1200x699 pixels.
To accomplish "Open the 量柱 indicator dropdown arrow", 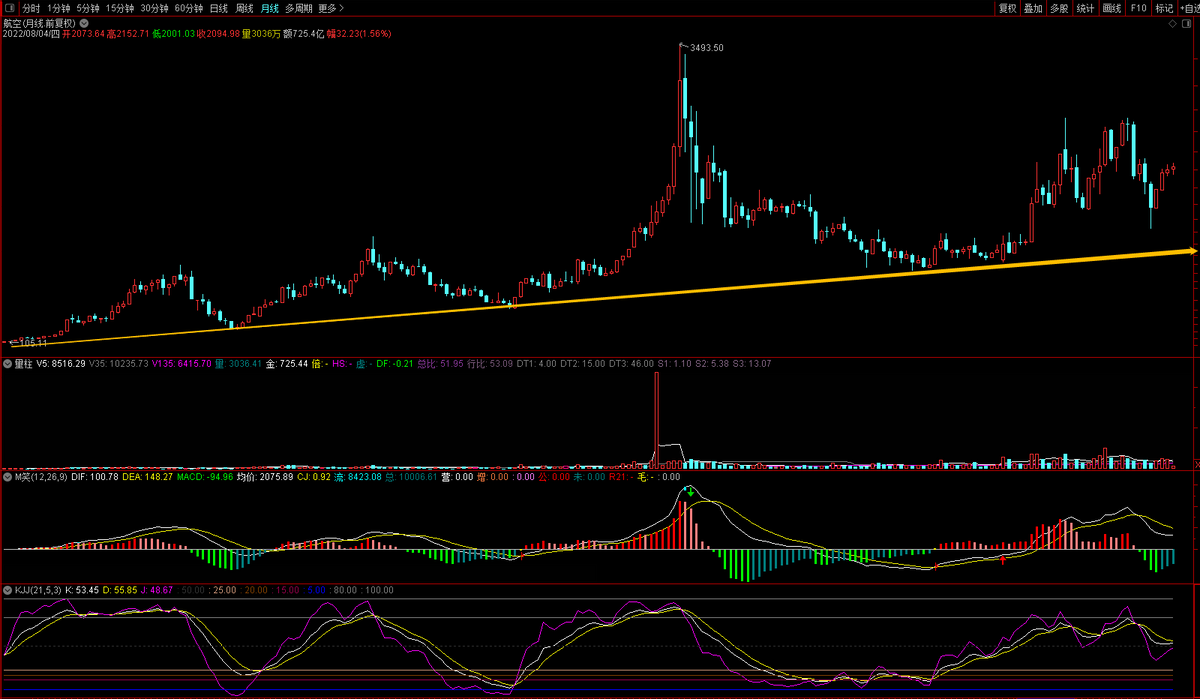I will point(7,364).
